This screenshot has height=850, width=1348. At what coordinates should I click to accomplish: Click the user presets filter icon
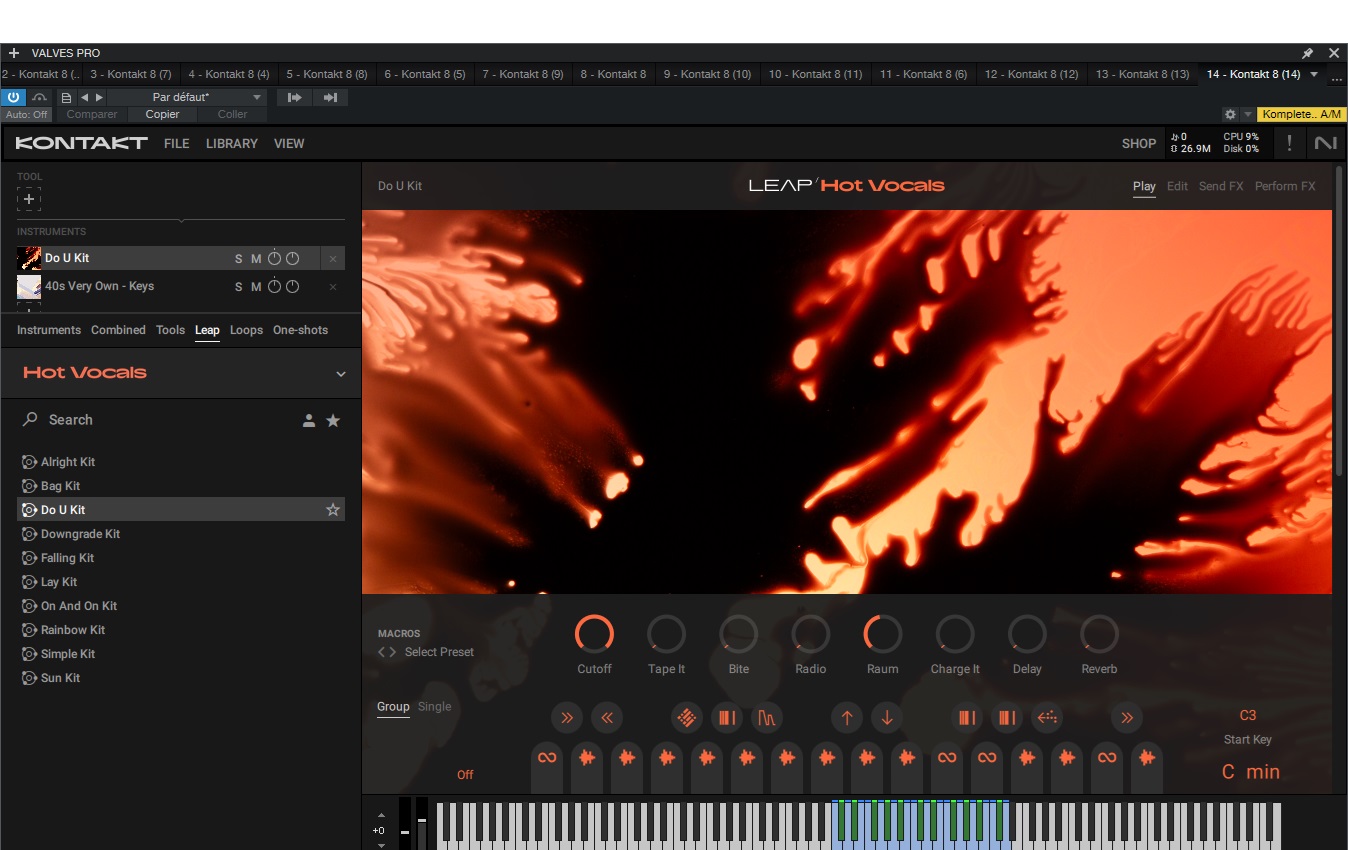pos(309,421)
